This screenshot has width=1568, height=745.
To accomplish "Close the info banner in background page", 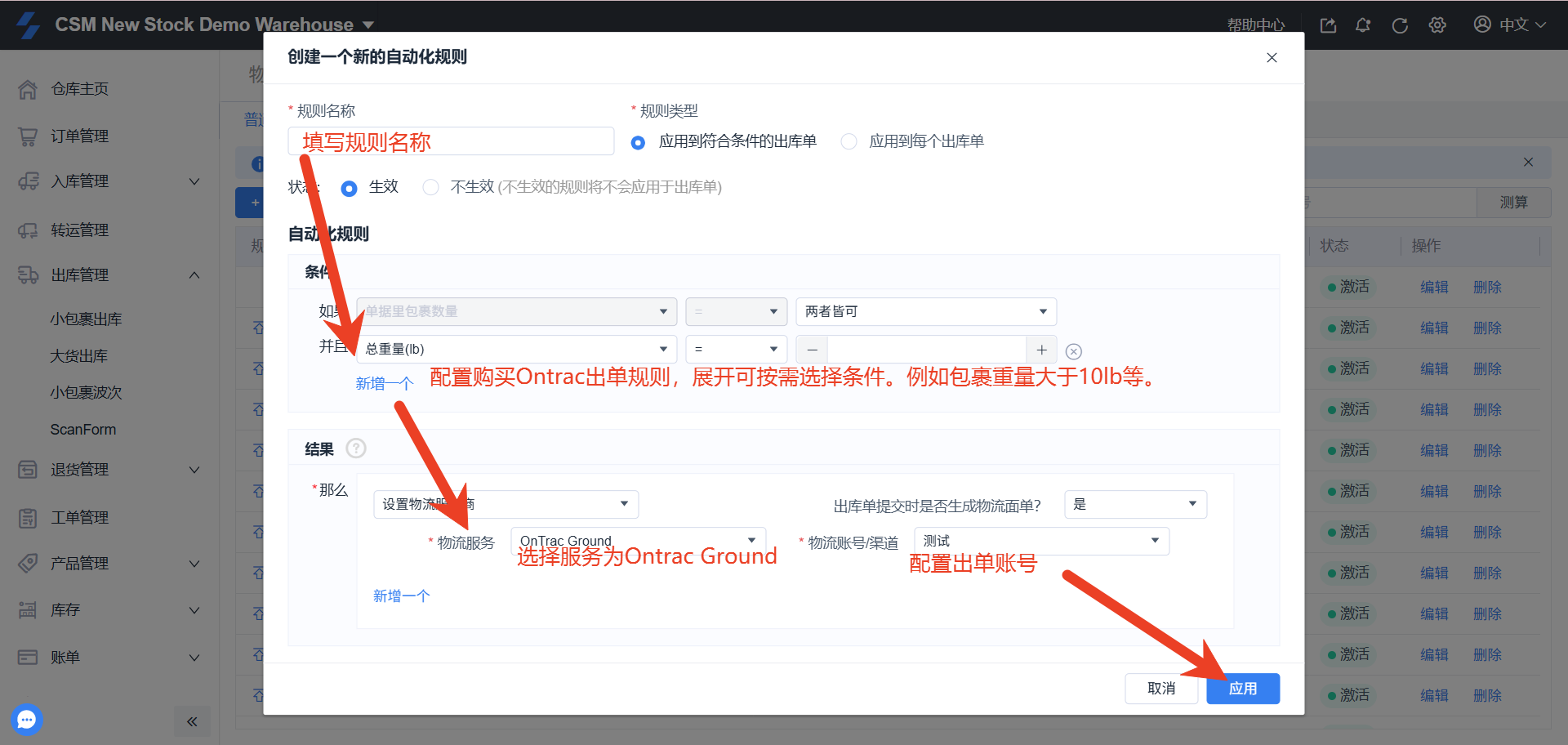I will (x=1528, y=163).
